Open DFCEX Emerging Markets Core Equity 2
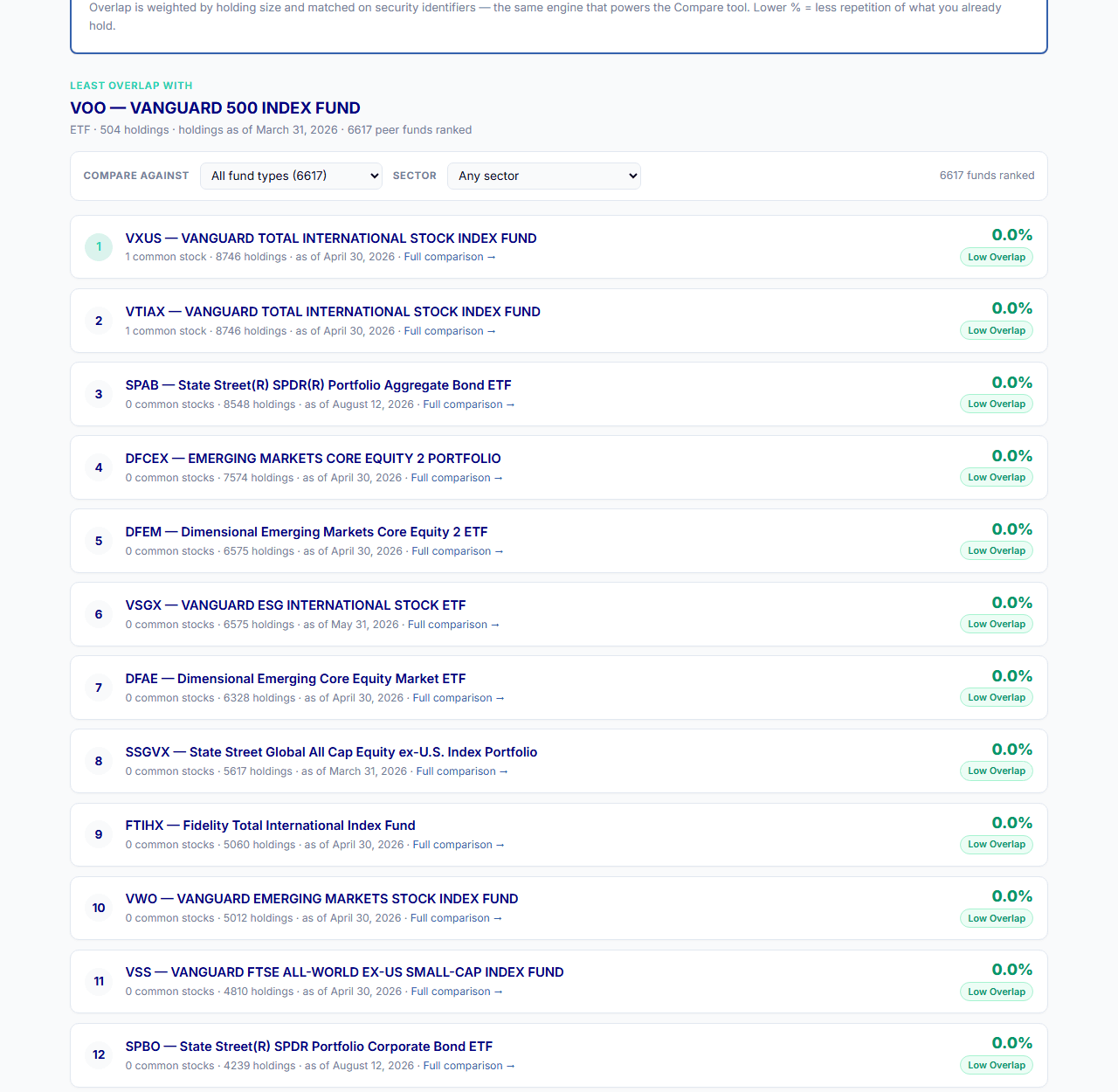The height and width of the screenshot is (1092, 1118). pyautogui.click(x=313, y=459)
